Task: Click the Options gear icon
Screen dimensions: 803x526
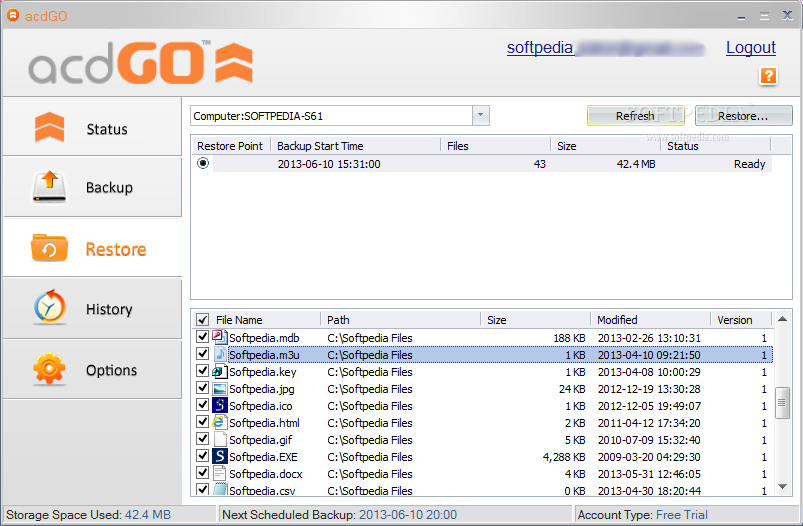Action: 49,369
